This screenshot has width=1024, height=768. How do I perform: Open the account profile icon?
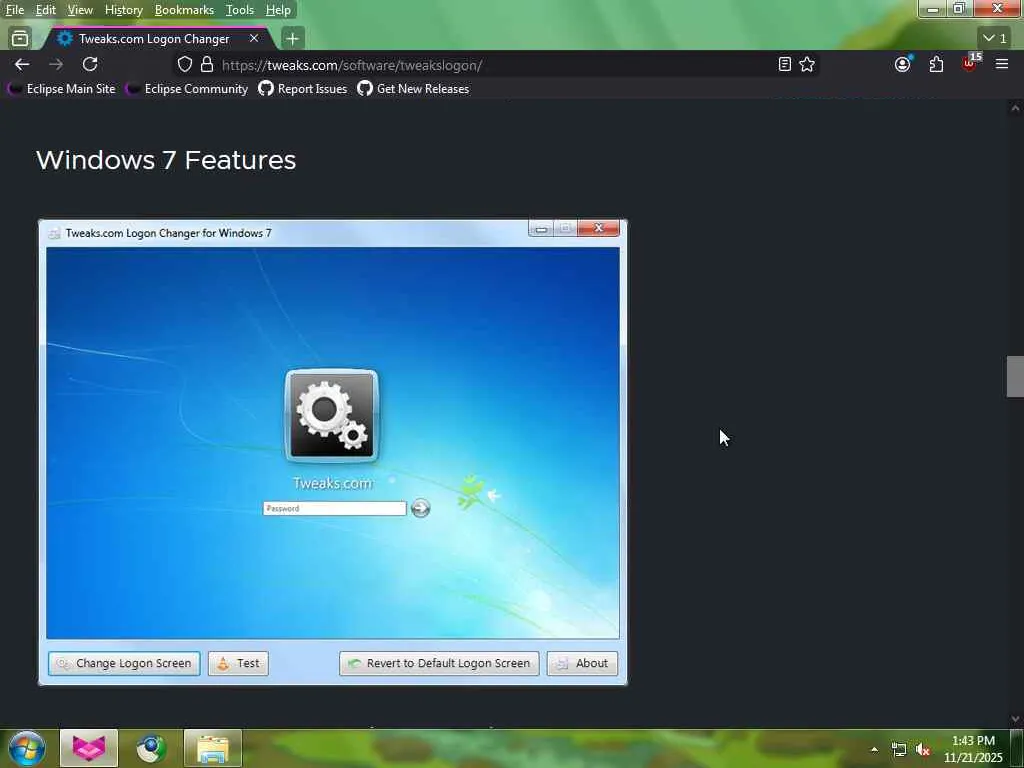903,64
